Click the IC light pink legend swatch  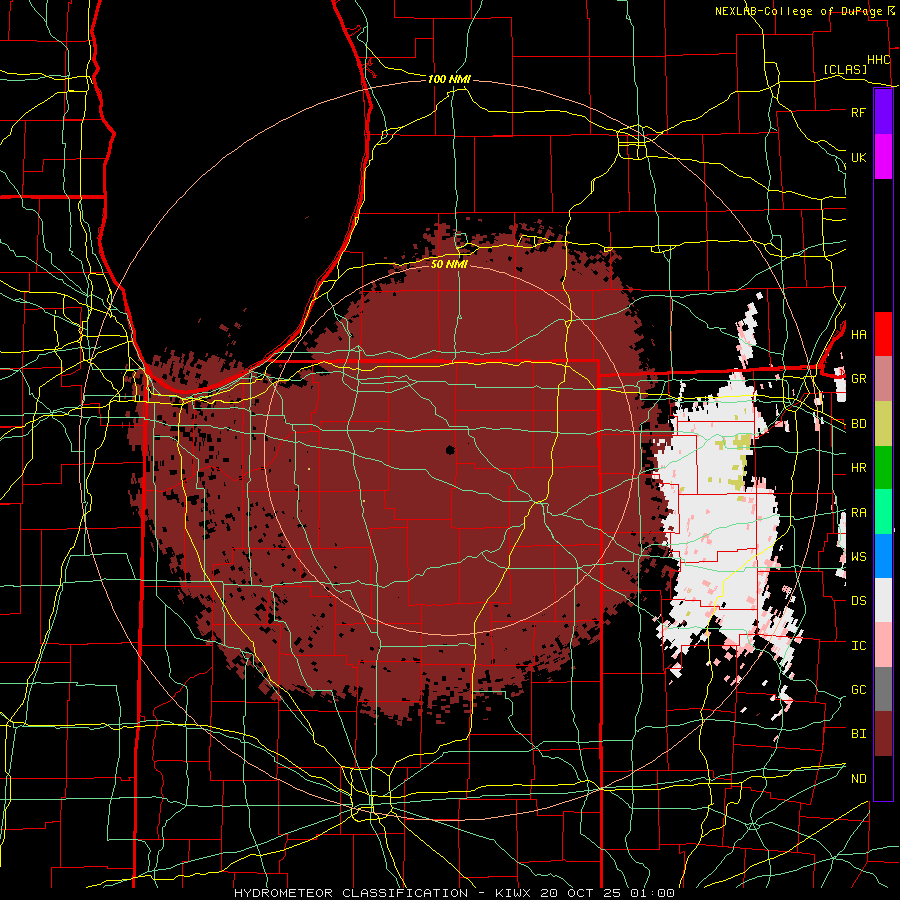(x=883, y=645)
